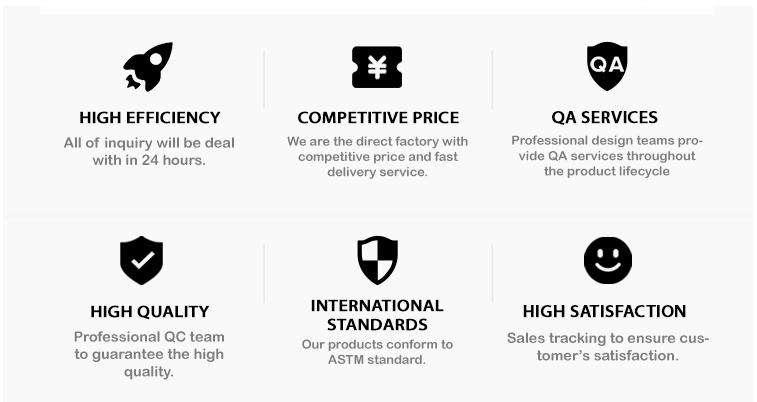Click the direct factory description text
The width and height of the screenshot is (757, 402).
378,157
